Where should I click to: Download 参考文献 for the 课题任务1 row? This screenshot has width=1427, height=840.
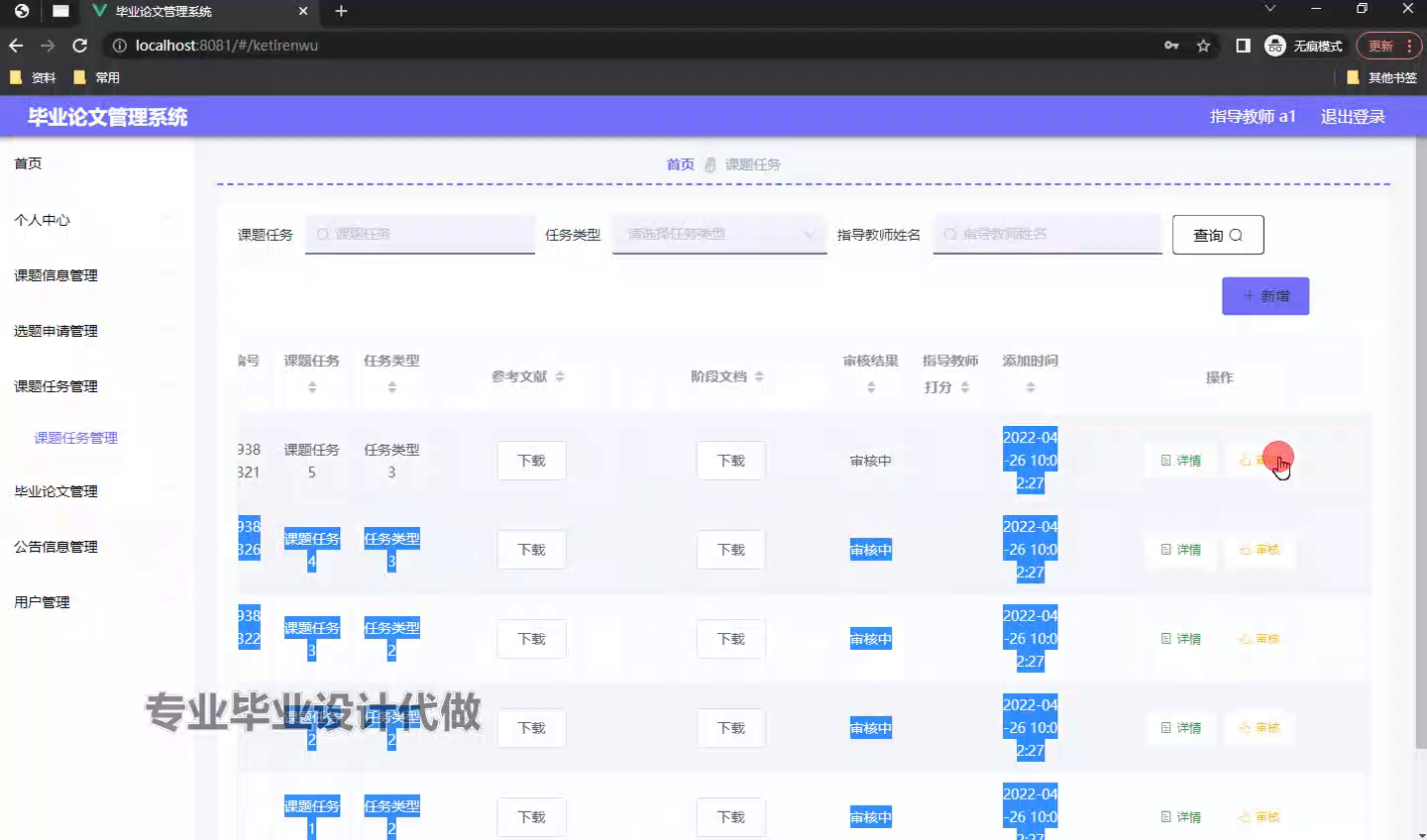click(x=532, y=817)
